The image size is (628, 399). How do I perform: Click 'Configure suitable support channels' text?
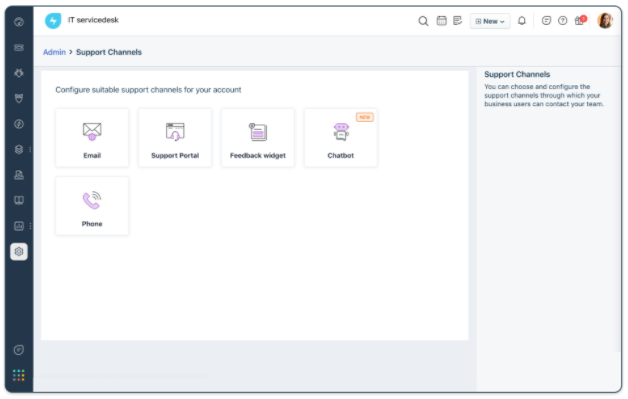pyautogui.click(x=148, y=90)
